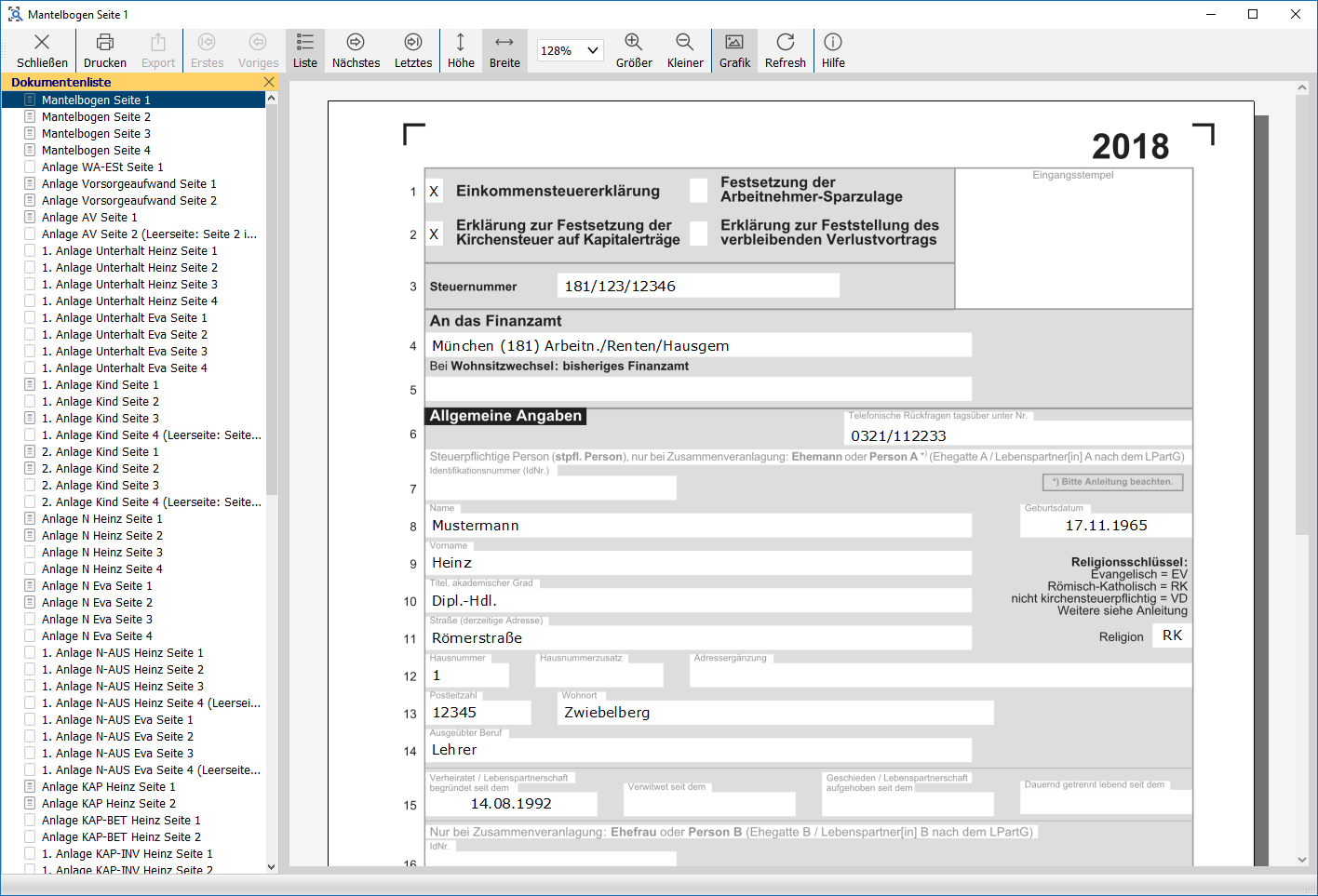Reload the view with Refresh
1318x896 pixels.
[786, 43]
